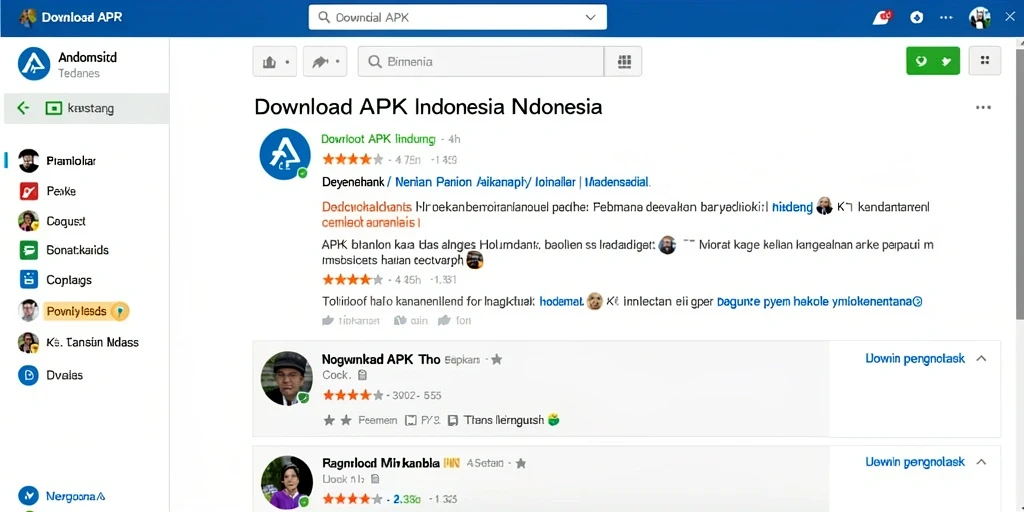Open Ragnrlood Mirkanbla author avatar
This screenshot has height=512, width=1024.
[285, 483]
